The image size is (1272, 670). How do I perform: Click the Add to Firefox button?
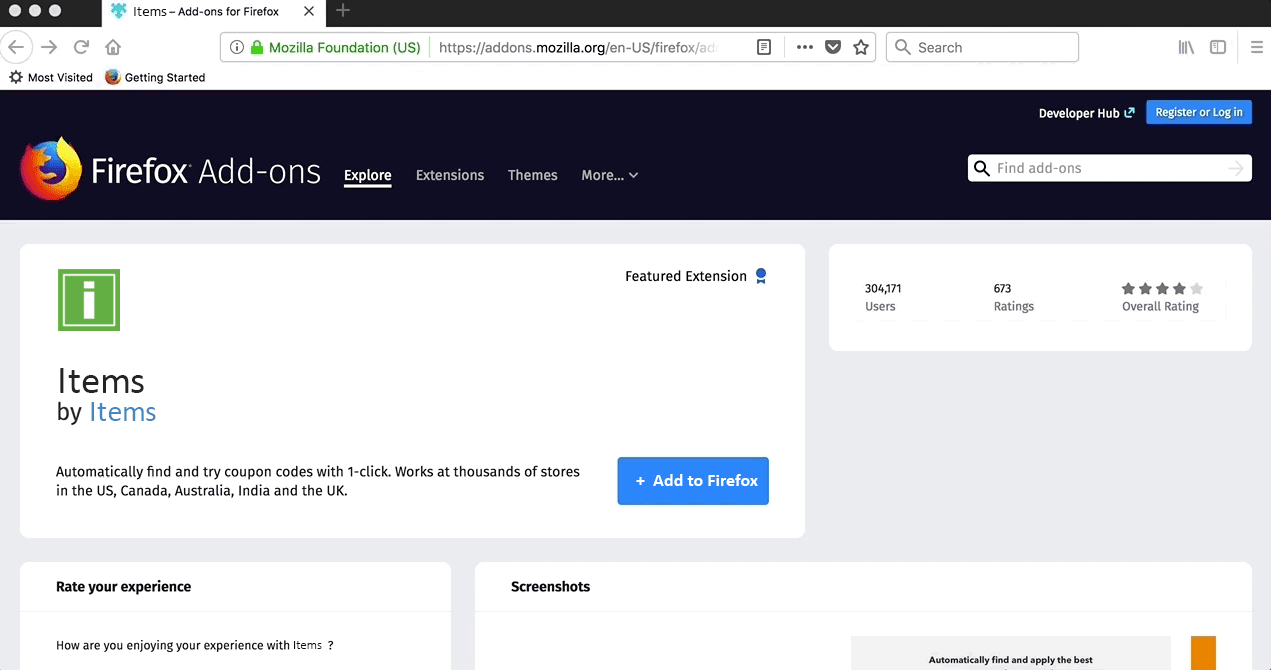693,481
